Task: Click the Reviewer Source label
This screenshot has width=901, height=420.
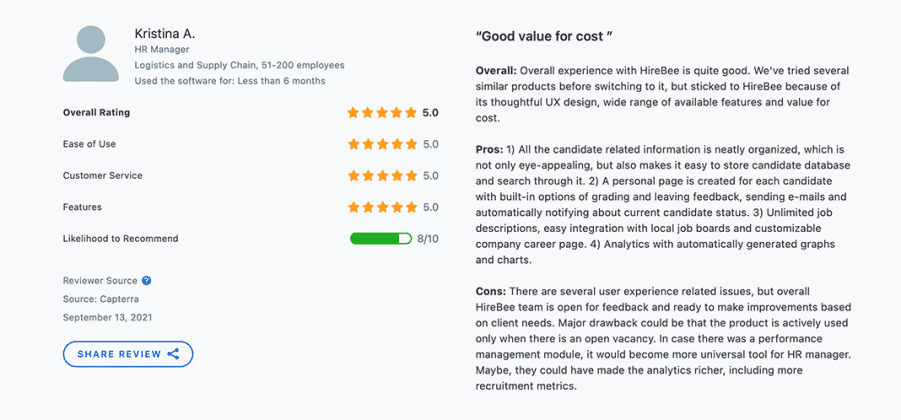Action: [x=100, y=281]
